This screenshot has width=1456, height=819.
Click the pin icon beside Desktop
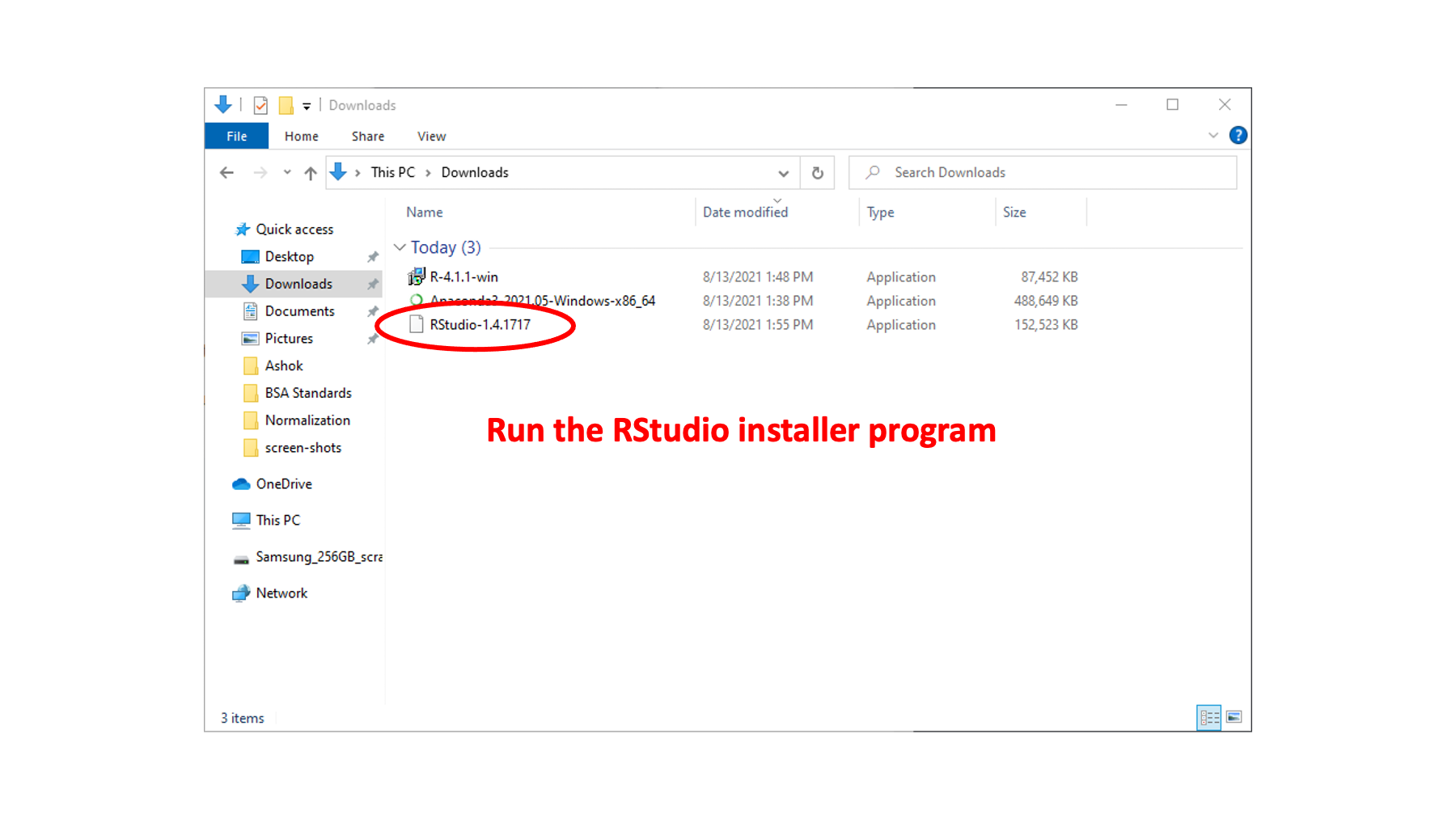(373, 257)
